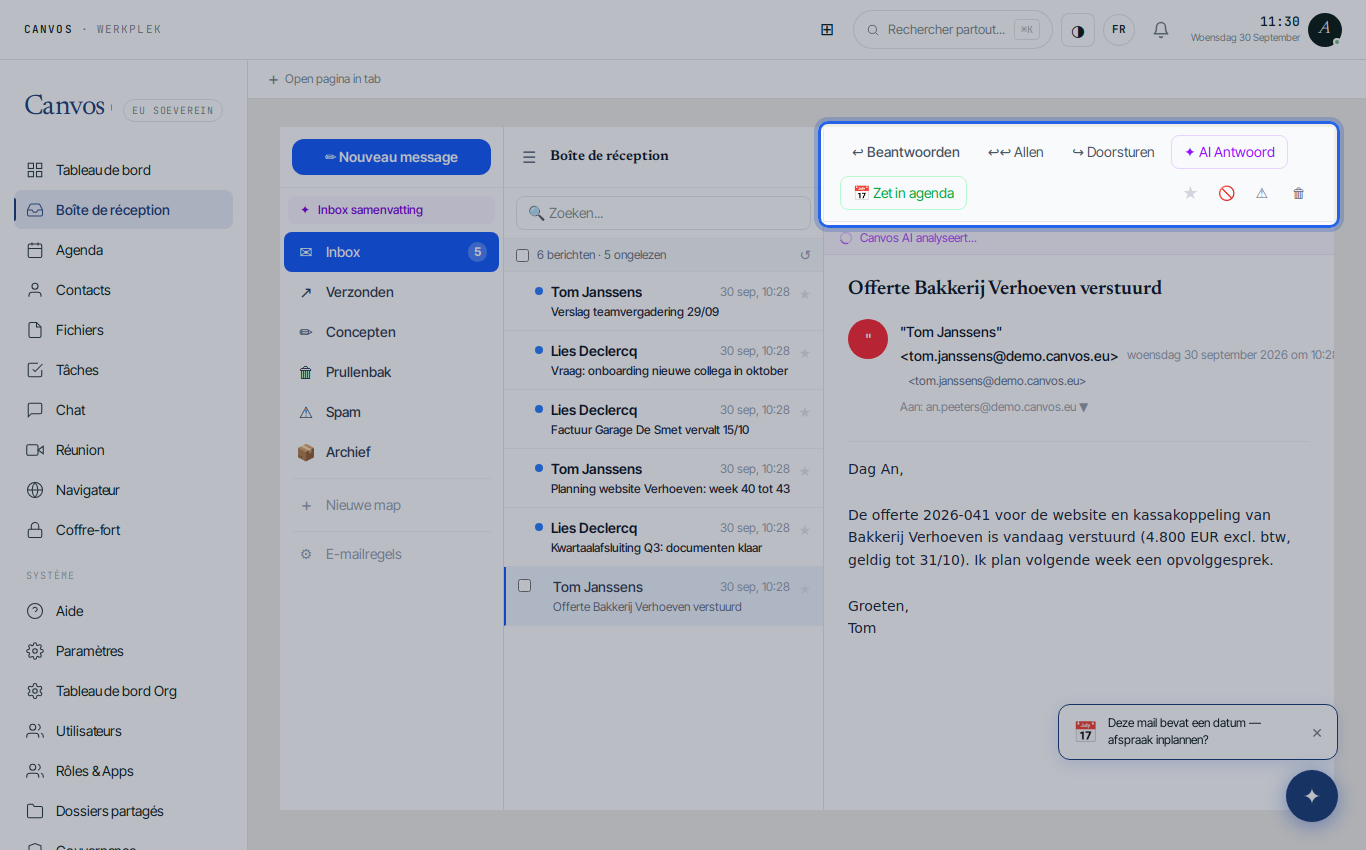The height and width of the screenshot is (850, 1366).
Task: Open E-mailregels settings
Action: tap(391, 554)
